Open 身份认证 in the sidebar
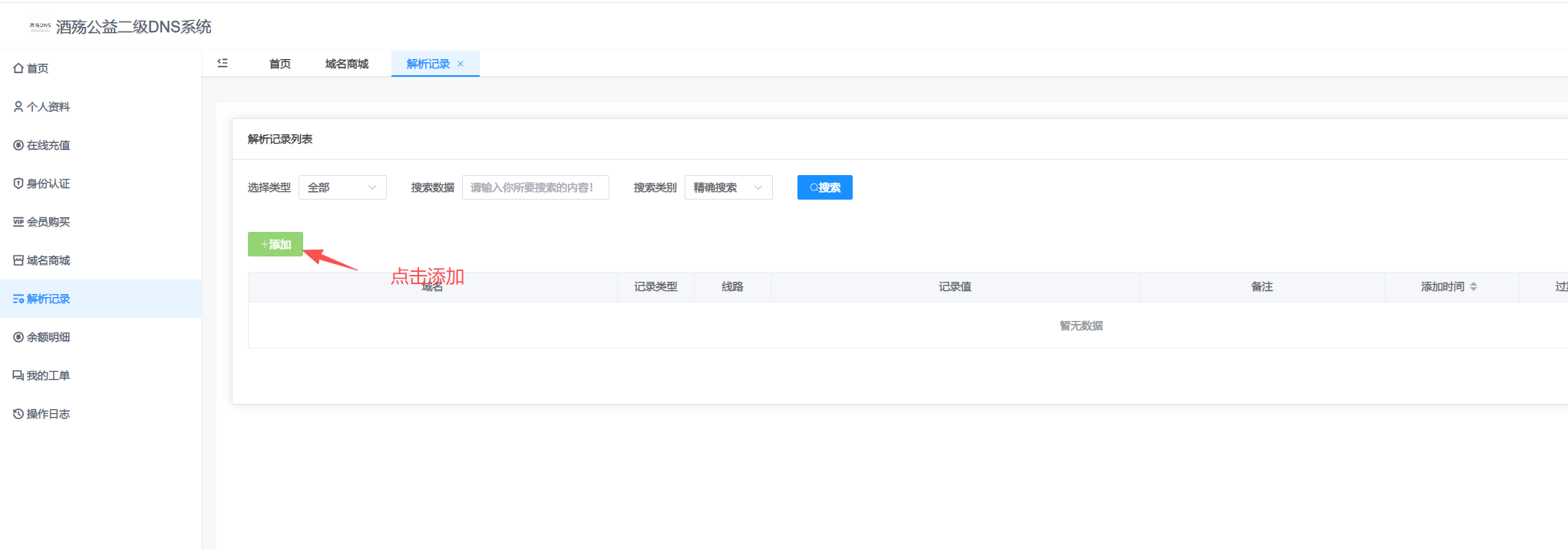 pyautogui.click(x=101, y=184)
